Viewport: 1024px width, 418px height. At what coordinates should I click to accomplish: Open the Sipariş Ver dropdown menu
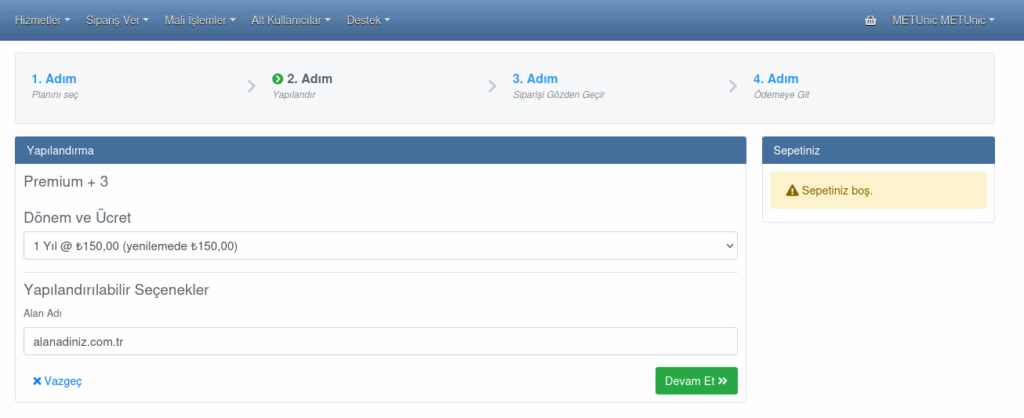pyautogui.click(x=117, y=20)
